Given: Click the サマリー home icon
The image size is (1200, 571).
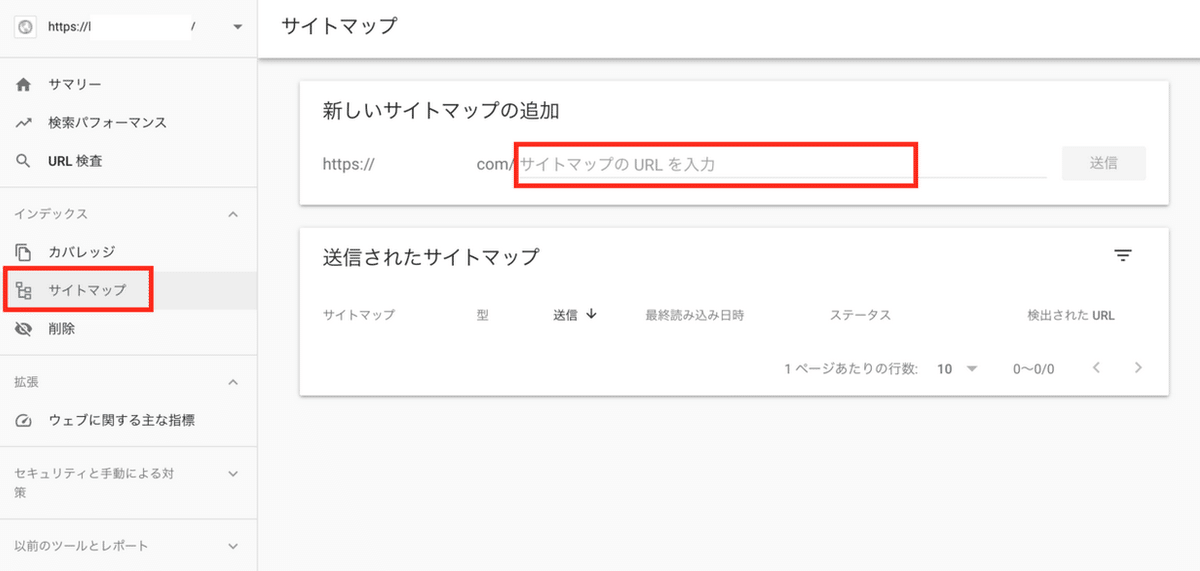Looking at the screenshot, I should [24, 85].
